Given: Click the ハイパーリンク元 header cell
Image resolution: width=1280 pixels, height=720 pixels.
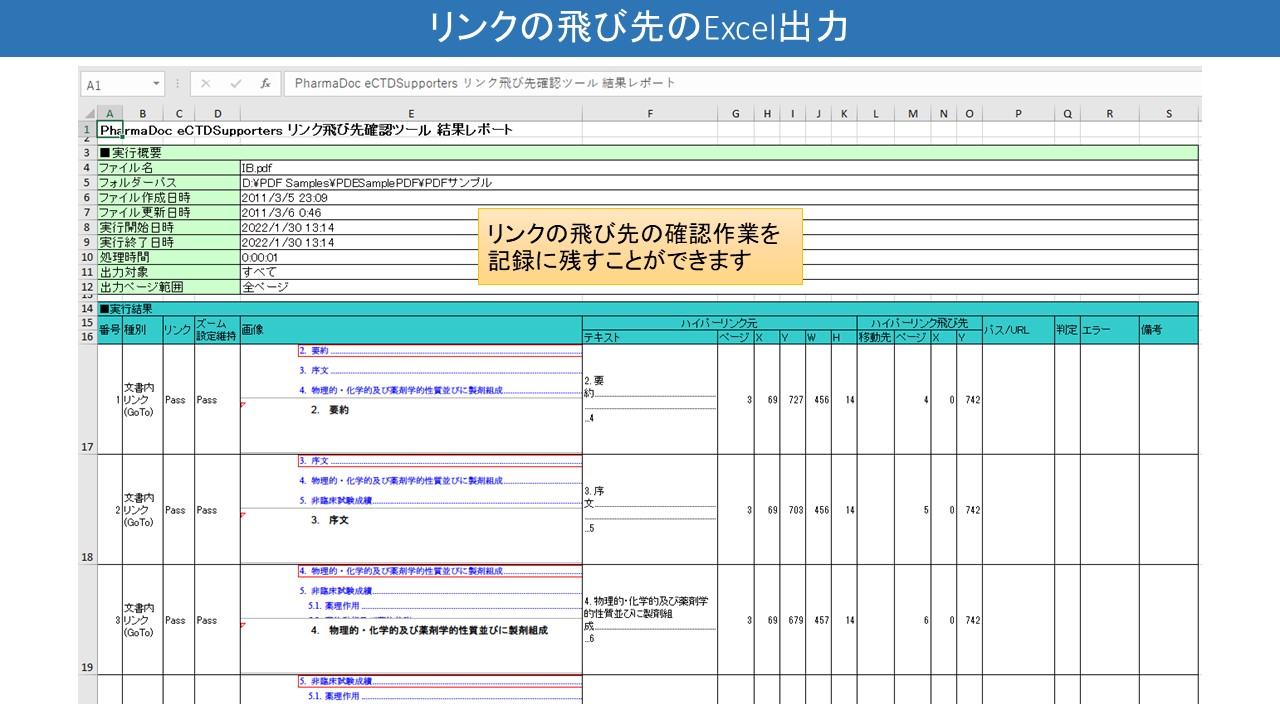Looking at the screenshot, I should coord(719,323).
